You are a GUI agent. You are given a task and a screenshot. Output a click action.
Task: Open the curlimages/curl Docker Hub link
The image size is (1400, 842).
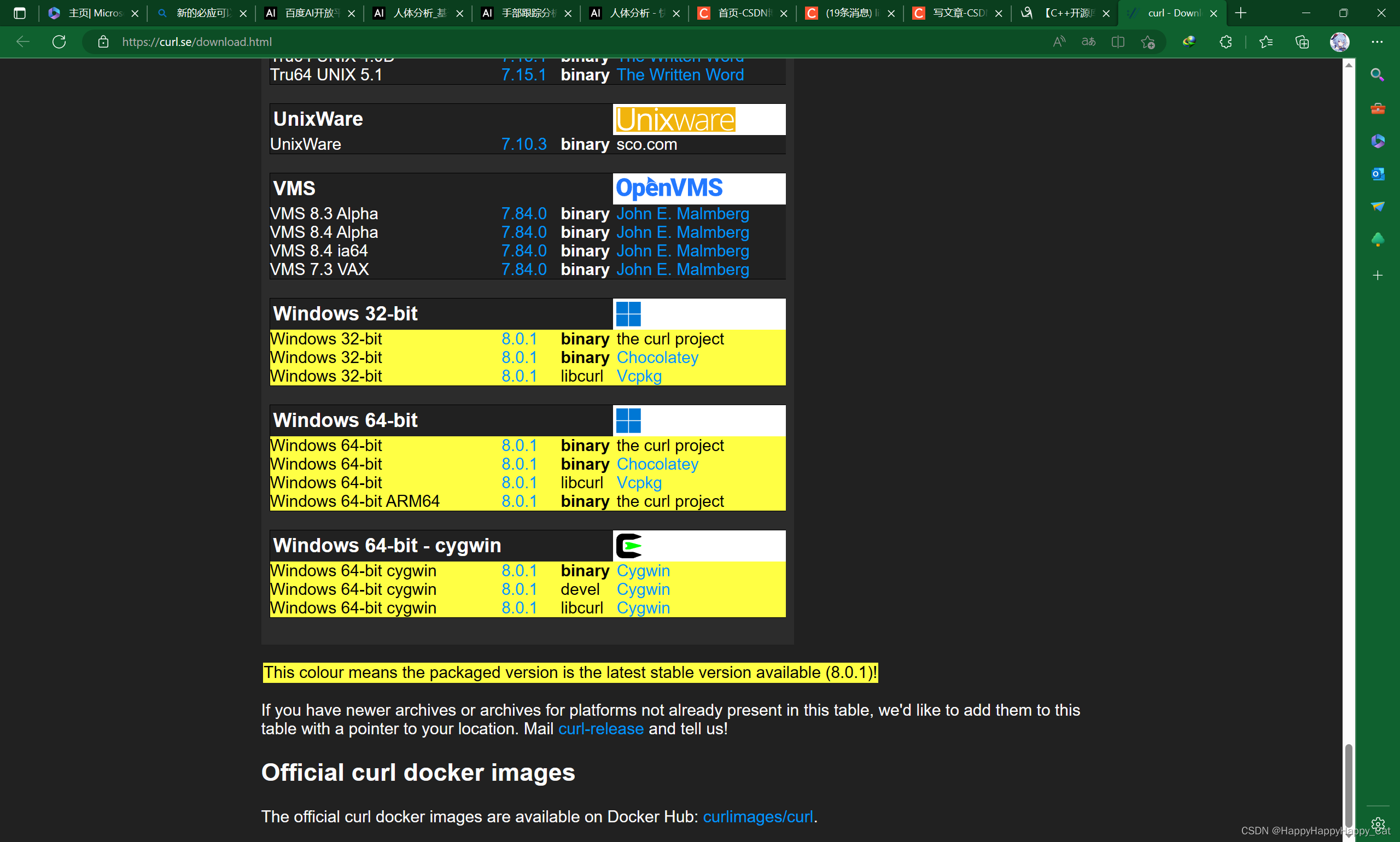758,816
